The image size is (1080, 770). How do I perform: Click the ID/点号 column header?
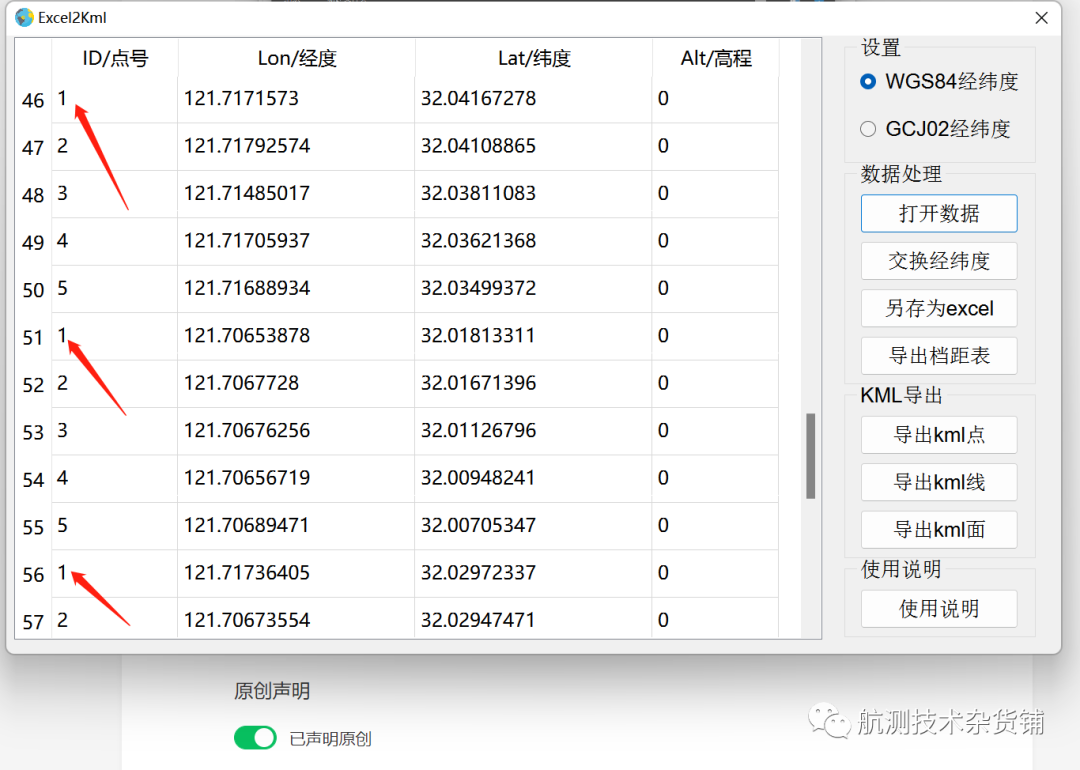[x=115, y=59]
